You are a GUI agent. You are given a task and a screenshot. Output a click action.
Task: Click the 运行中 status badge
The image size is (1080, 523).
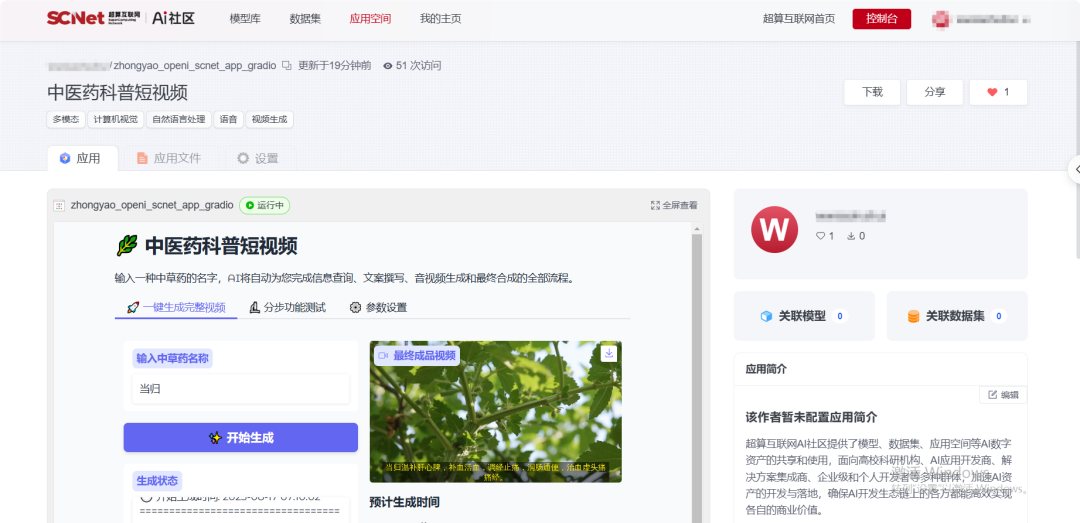coord(264,205)
